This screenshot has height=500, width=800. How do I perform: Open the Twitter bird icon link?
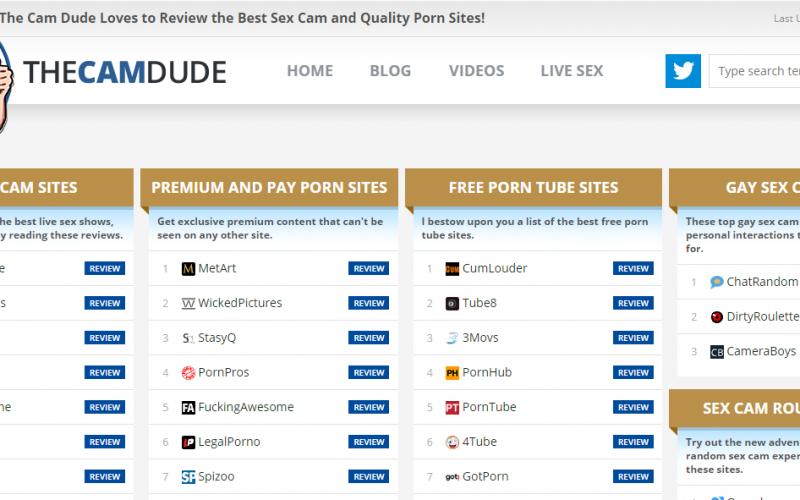pos(683,71)
